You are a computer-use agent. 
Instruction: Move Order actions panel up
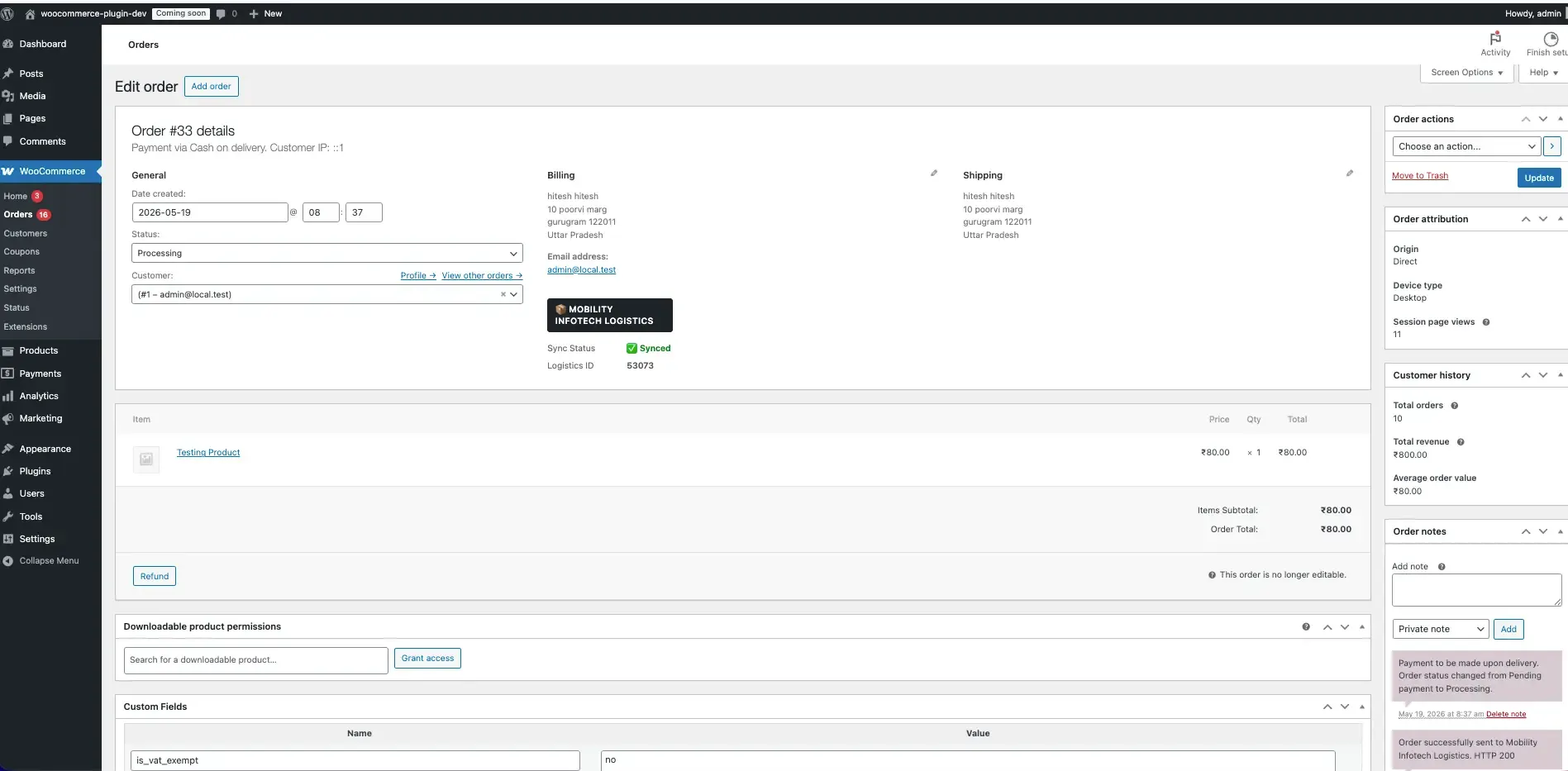tap(1526, 119)
